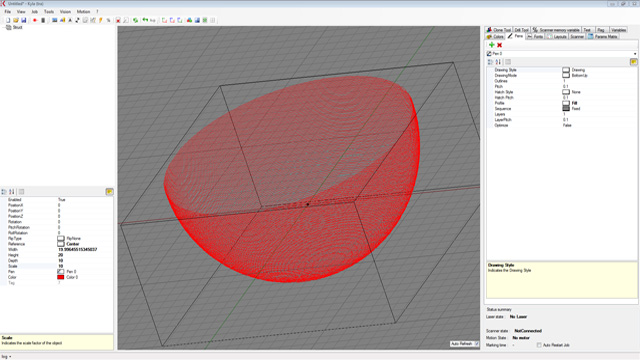Viewport: 640px width, 360px height.
Task: Click the single letter A text icon
Action: pos(70,20)
